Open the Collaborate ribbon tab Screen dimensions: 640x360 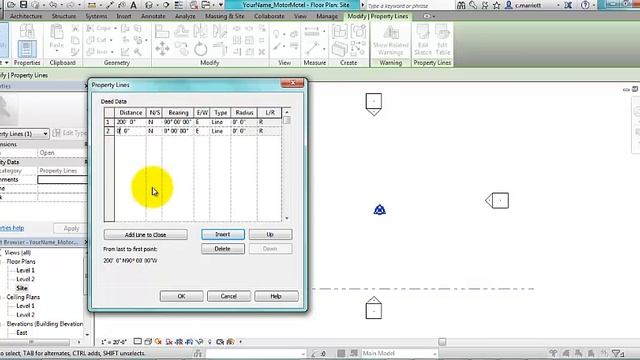[x=269, y=16]
